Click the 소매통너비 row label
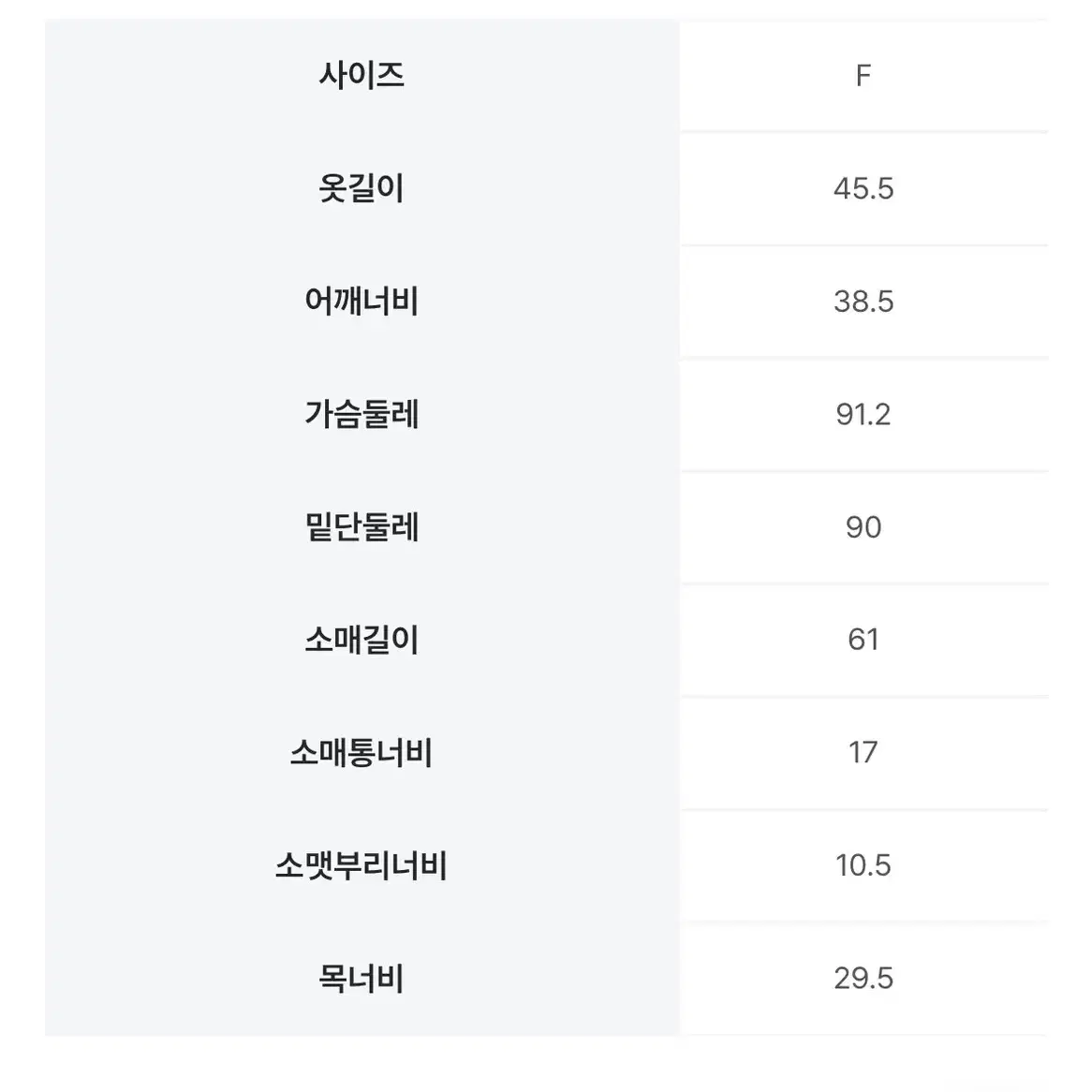Screen dimensions: 1092x1092 (x=362, y=752)
